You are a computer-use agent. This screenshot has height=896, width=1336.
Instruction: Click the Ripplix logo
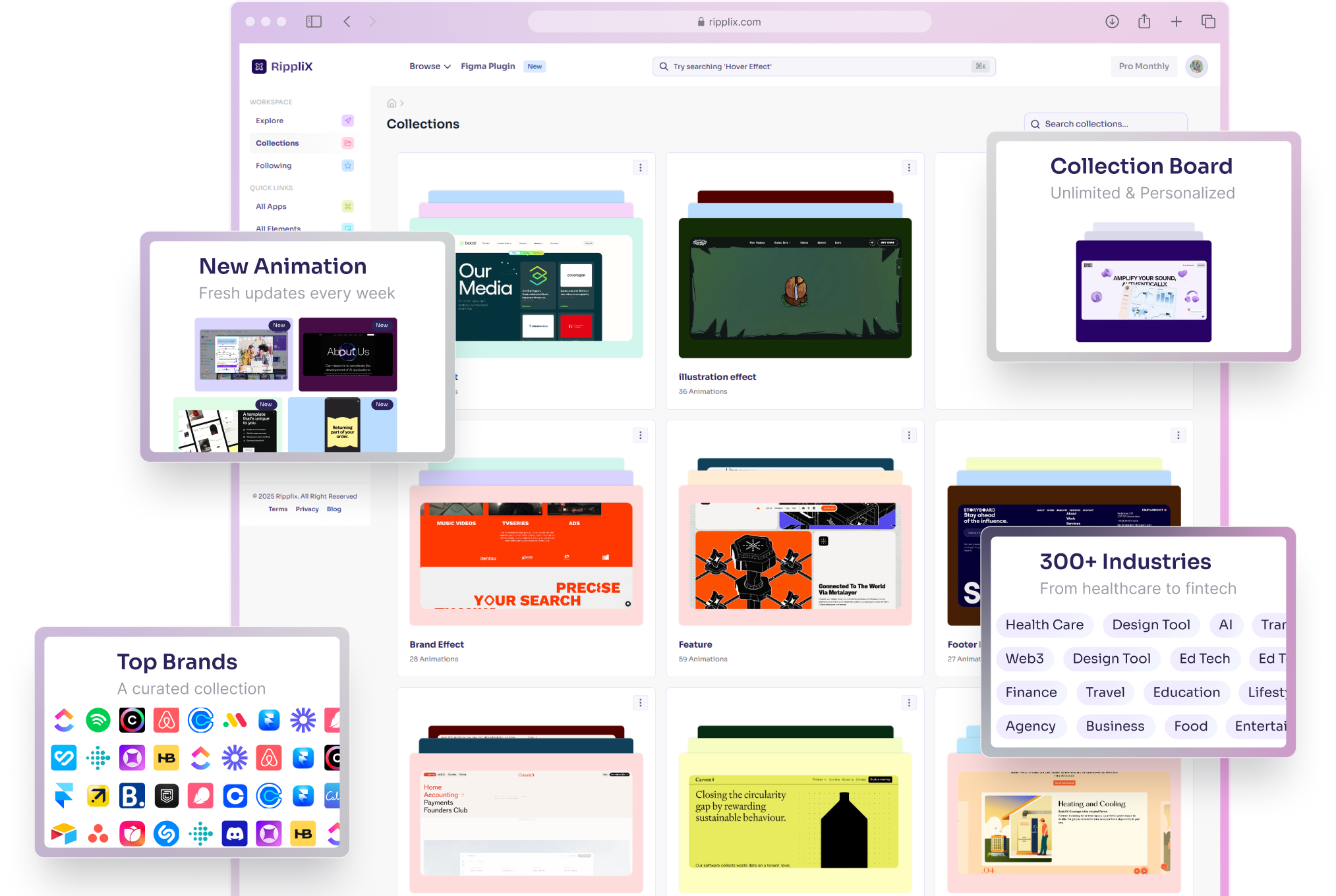click(x=282, y=67)
